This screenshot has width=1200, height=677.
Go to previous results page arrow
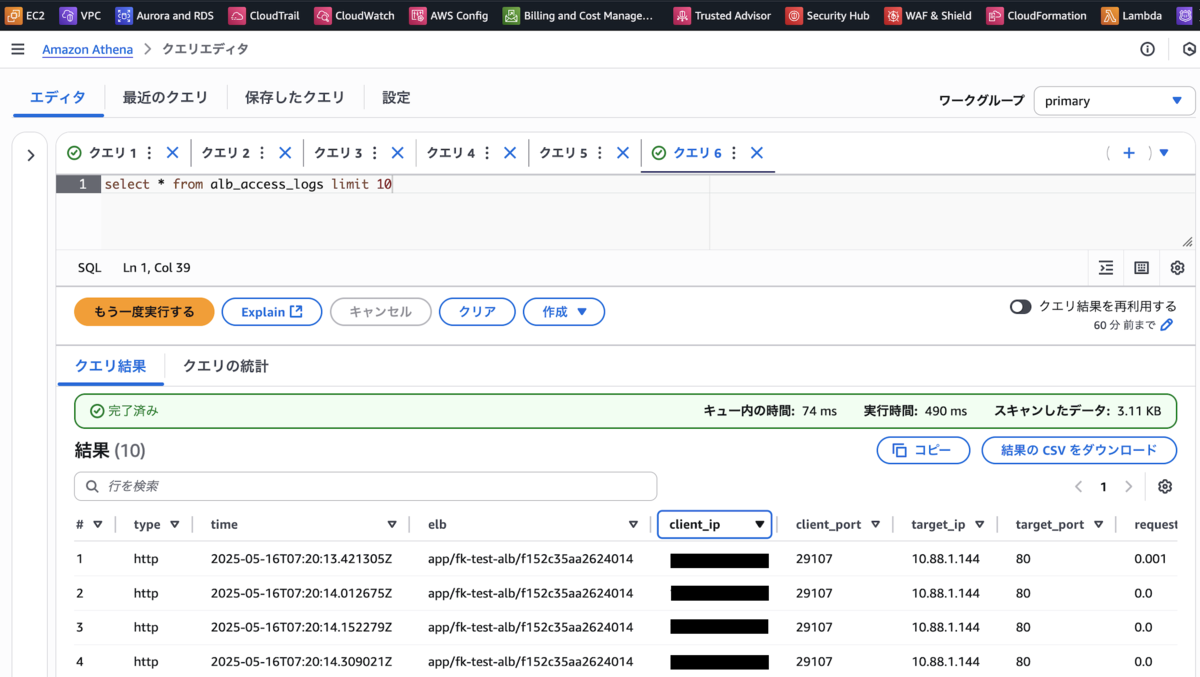[1079, 487]
